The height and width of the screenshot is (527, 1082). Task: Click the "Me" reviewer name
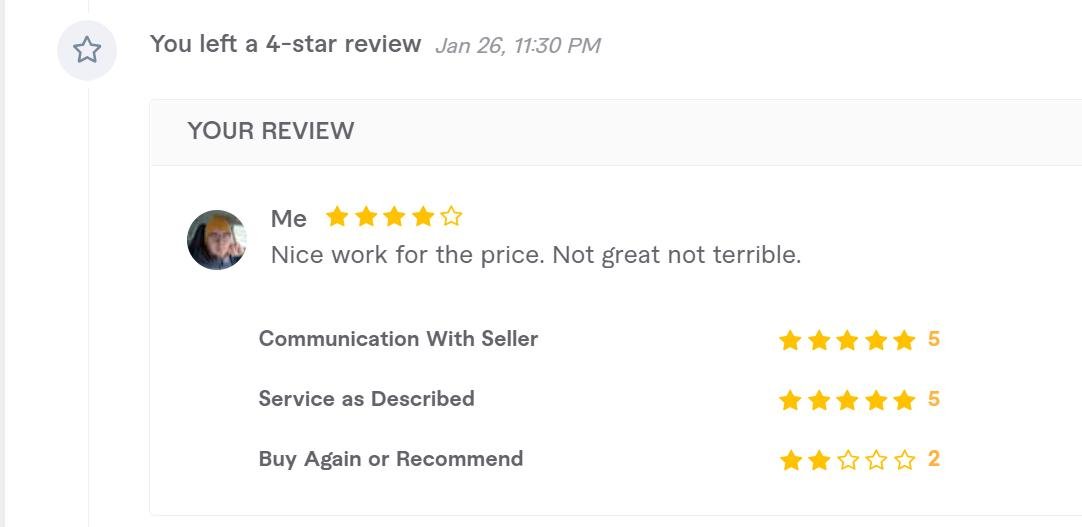pyautogui.click(x=289, y=218)
